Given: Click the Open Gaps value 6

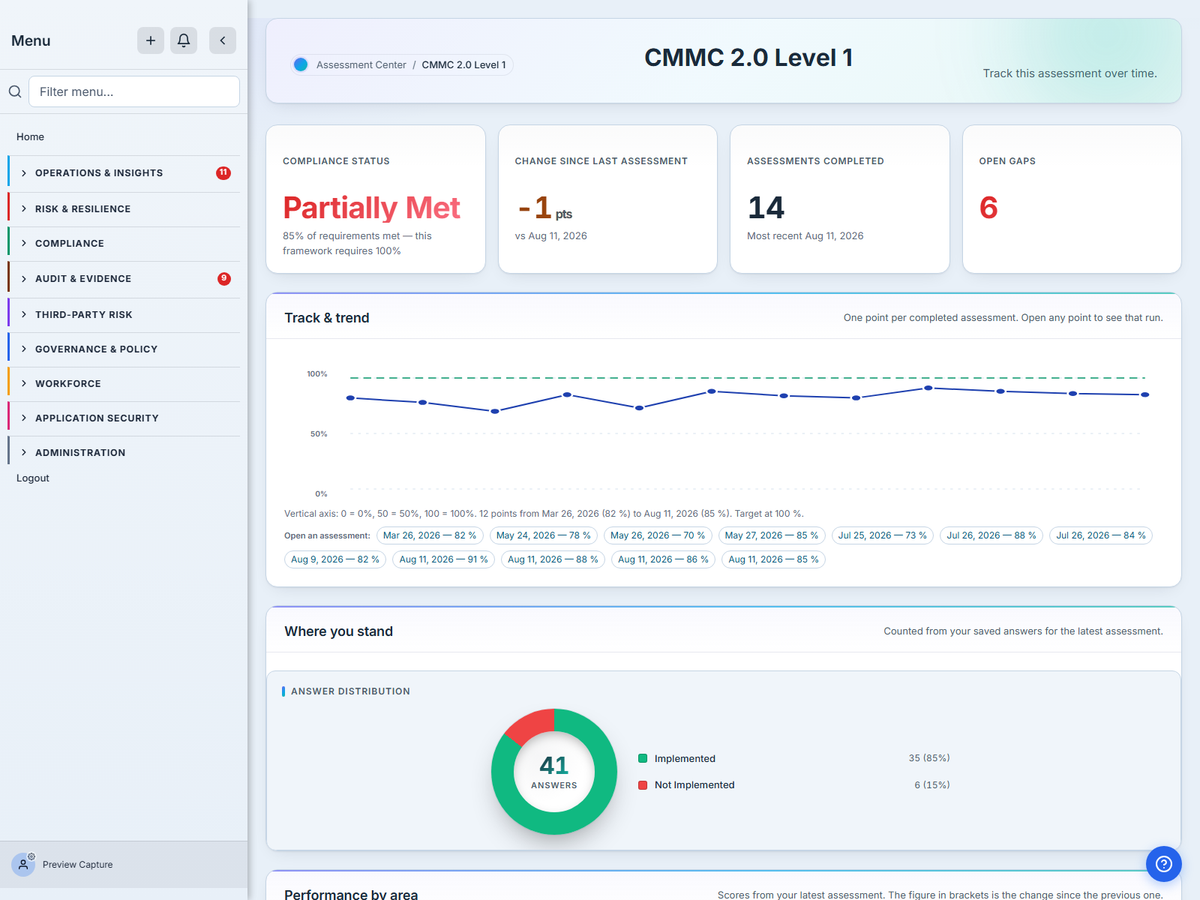Looking at the screenshot, I should click(989, 208).
